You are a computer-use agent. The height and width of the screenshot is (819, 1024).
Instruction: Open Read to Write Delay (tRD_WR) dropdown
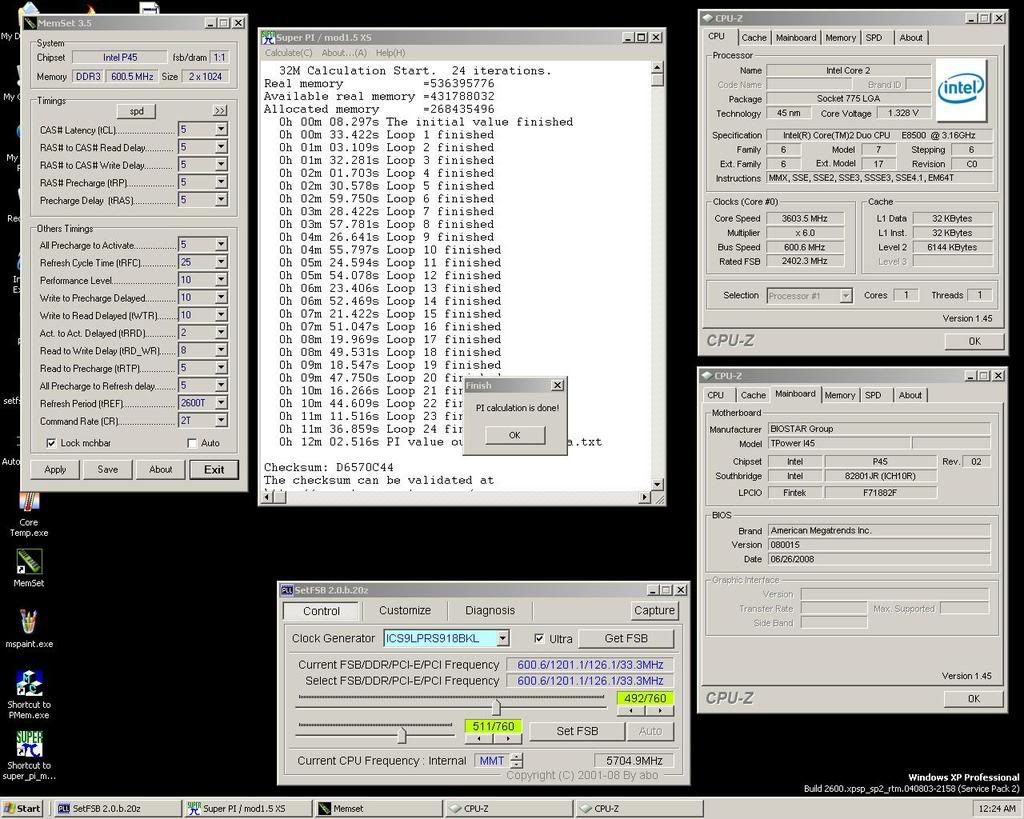click(221, 350)
